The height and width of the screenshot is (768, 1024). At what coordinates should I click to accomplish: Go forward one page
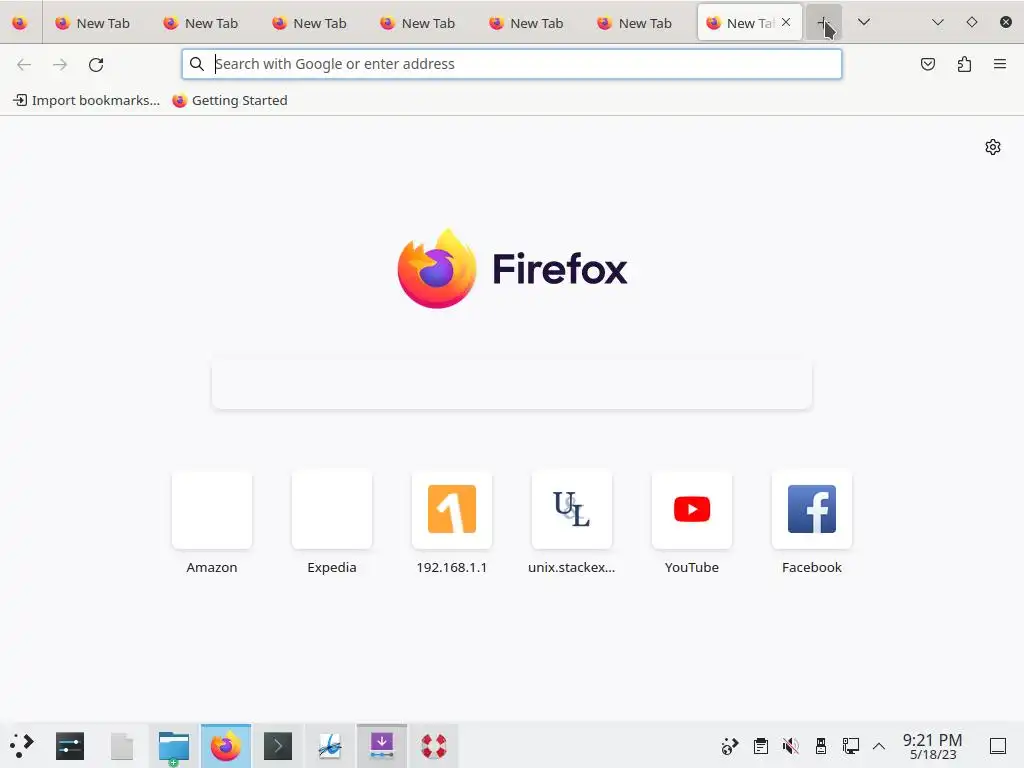click(60, 64)
